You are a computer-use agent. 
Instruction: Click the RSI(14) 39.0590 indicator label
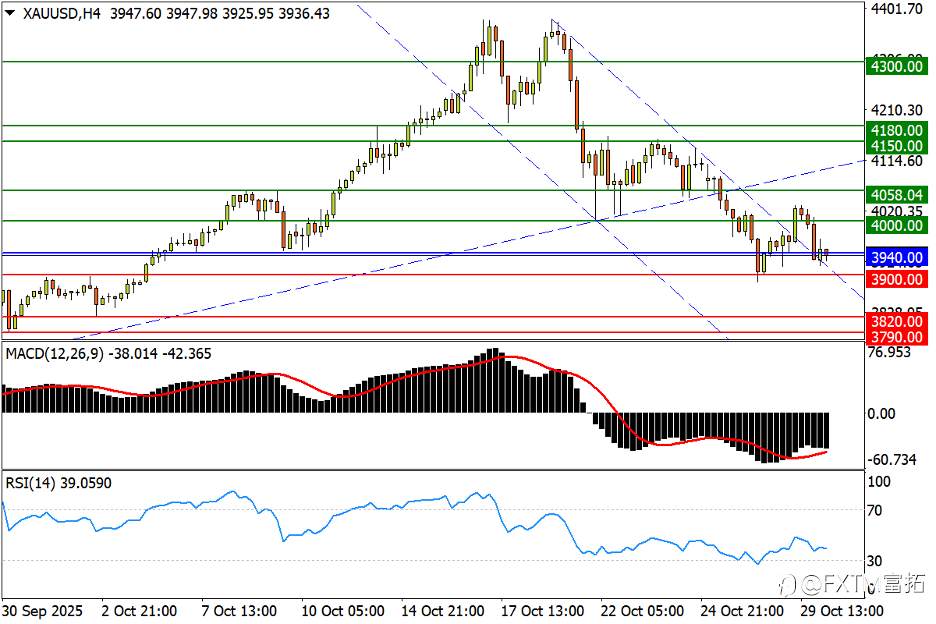click(58, 482)
